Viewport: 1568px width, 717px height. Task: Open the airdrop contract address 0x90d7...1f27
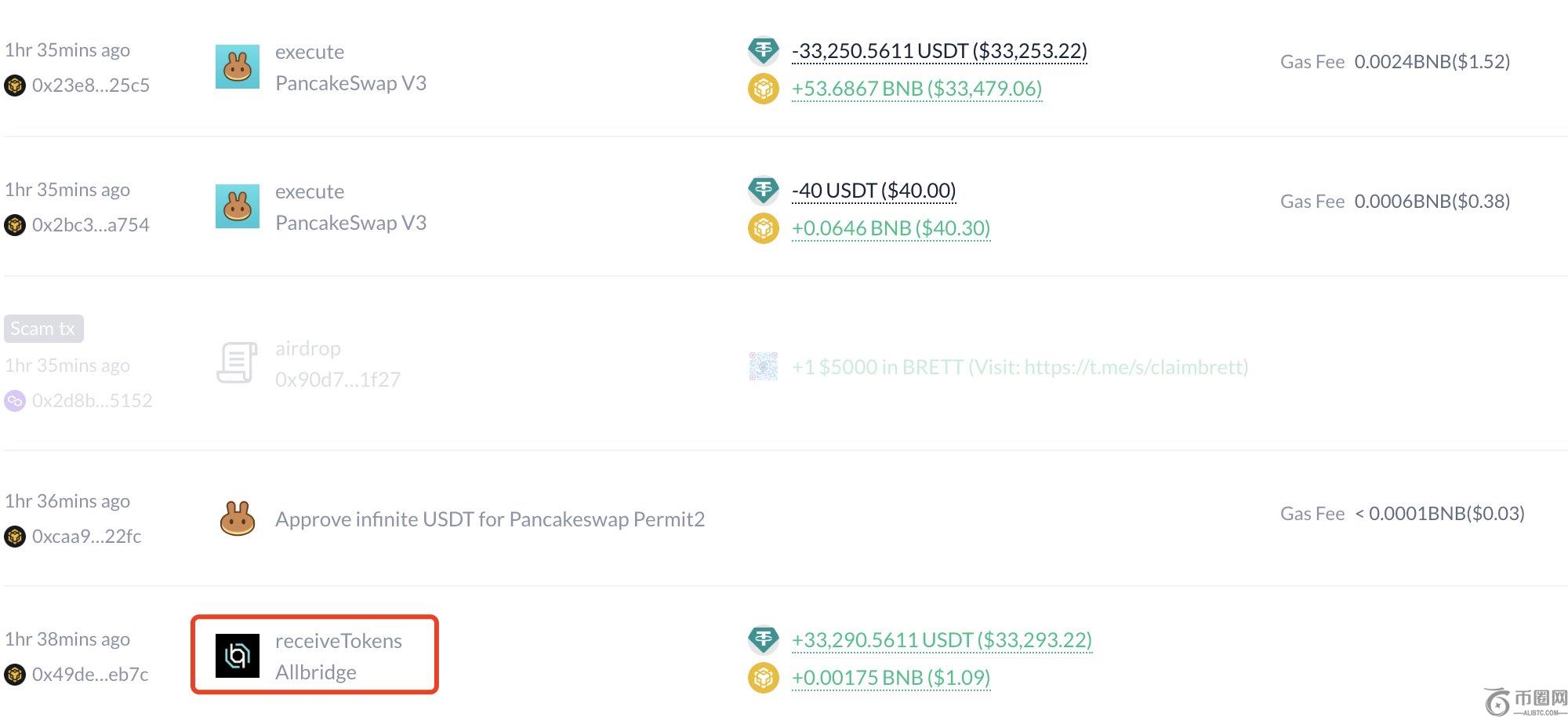337,380
